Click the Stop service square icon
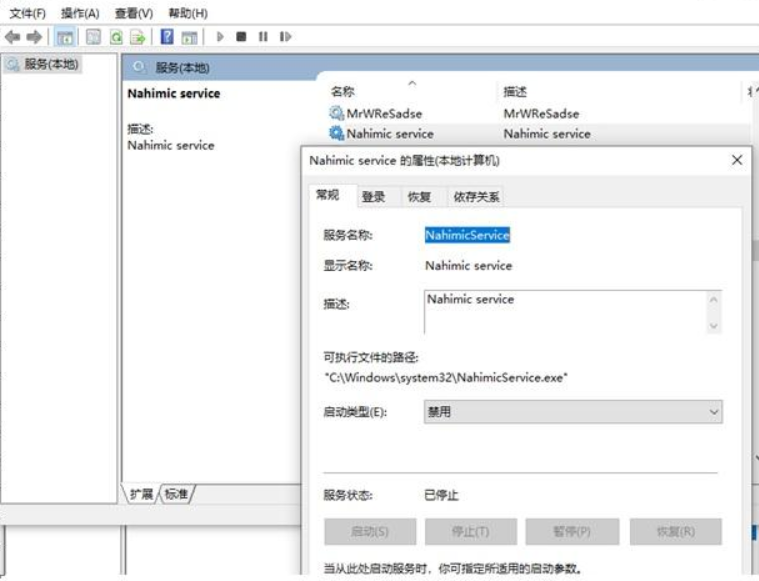Image resolution: width=759 pixels, height=581 pixels. click(x=241, y=37)
